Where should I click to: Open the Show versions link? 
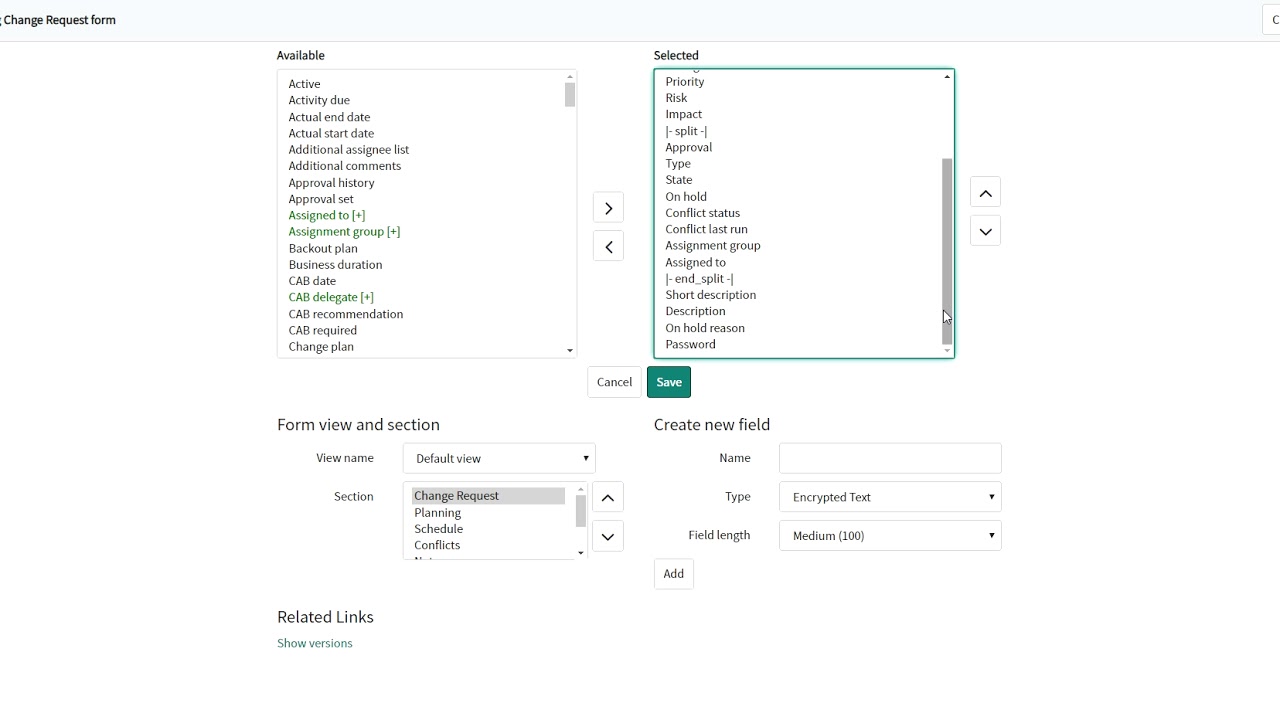tap(315, 643)
